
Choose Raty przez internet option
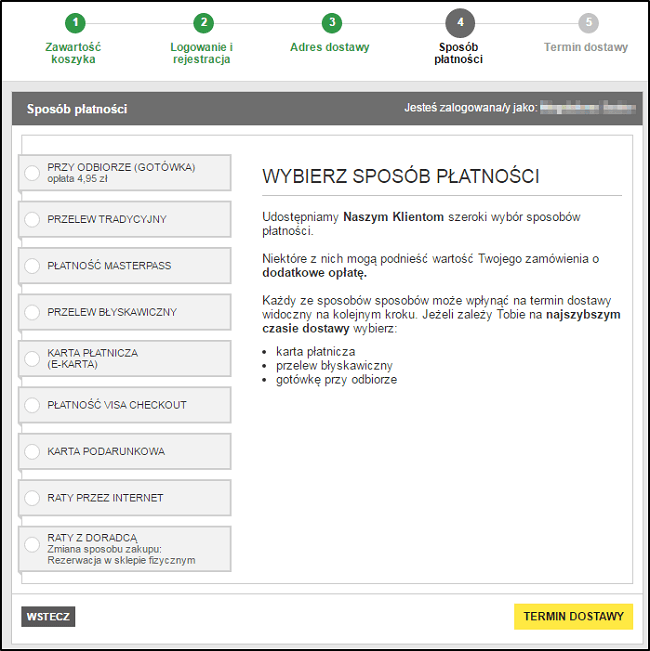click(32, 498)
